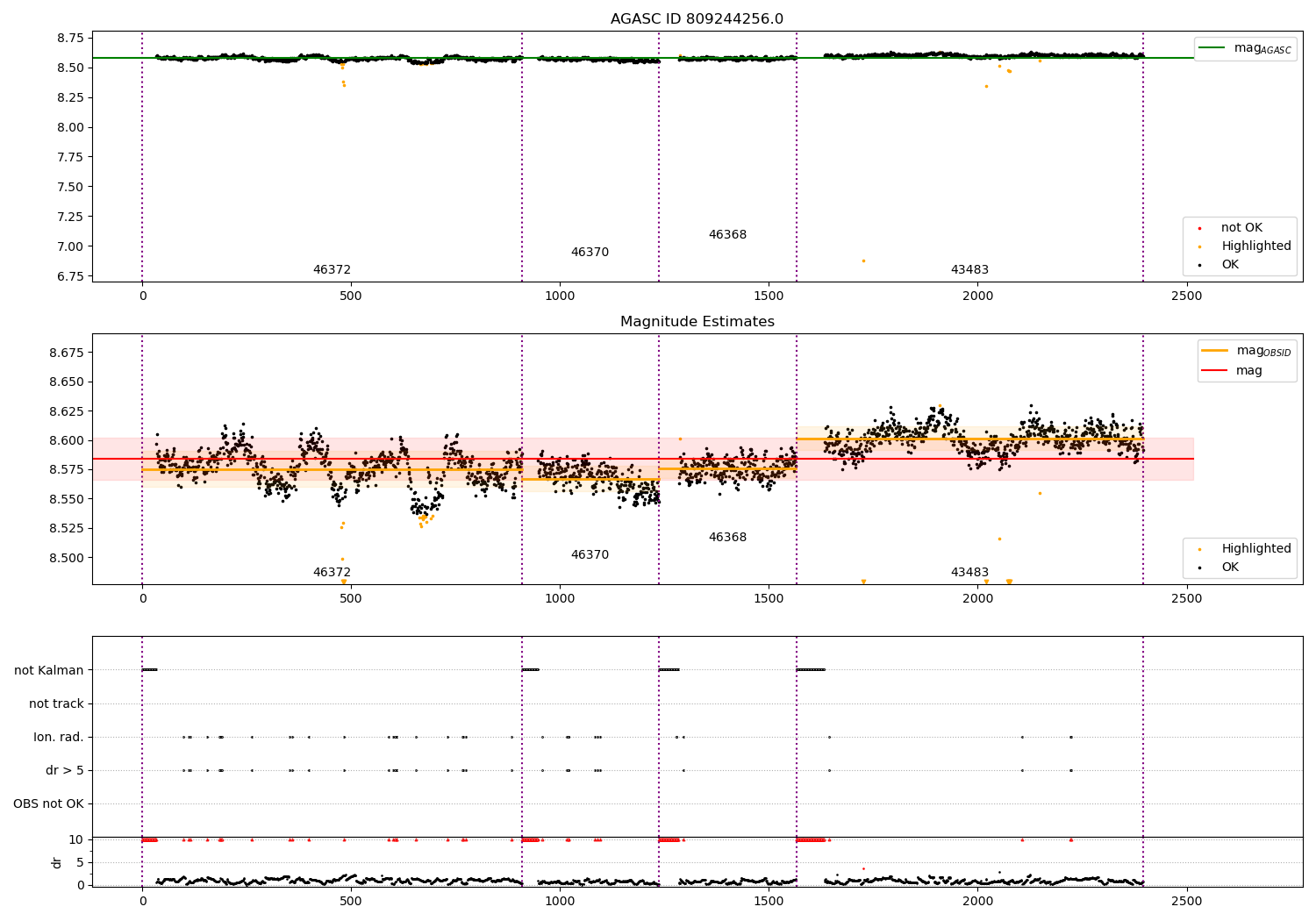Click orange outlier point near 6.87 in top plot
Image resolution: width=1316 pixels, height=921 pixels.
[x=863, y=261]
